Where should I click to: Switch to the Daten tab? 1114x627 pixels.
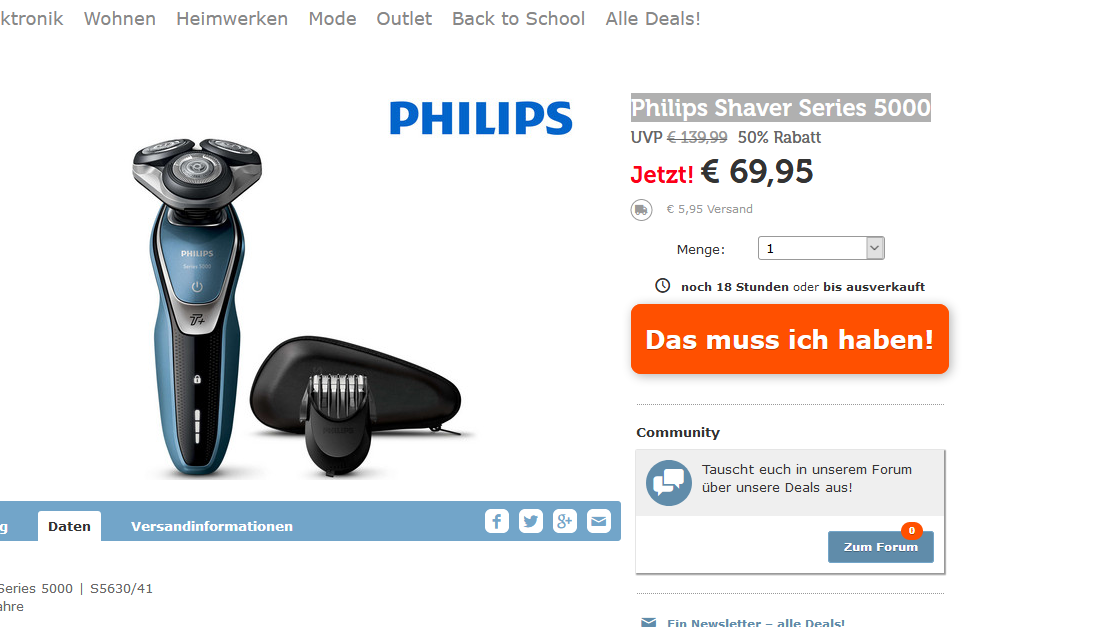pyautogui.click(x=70, y=526)
